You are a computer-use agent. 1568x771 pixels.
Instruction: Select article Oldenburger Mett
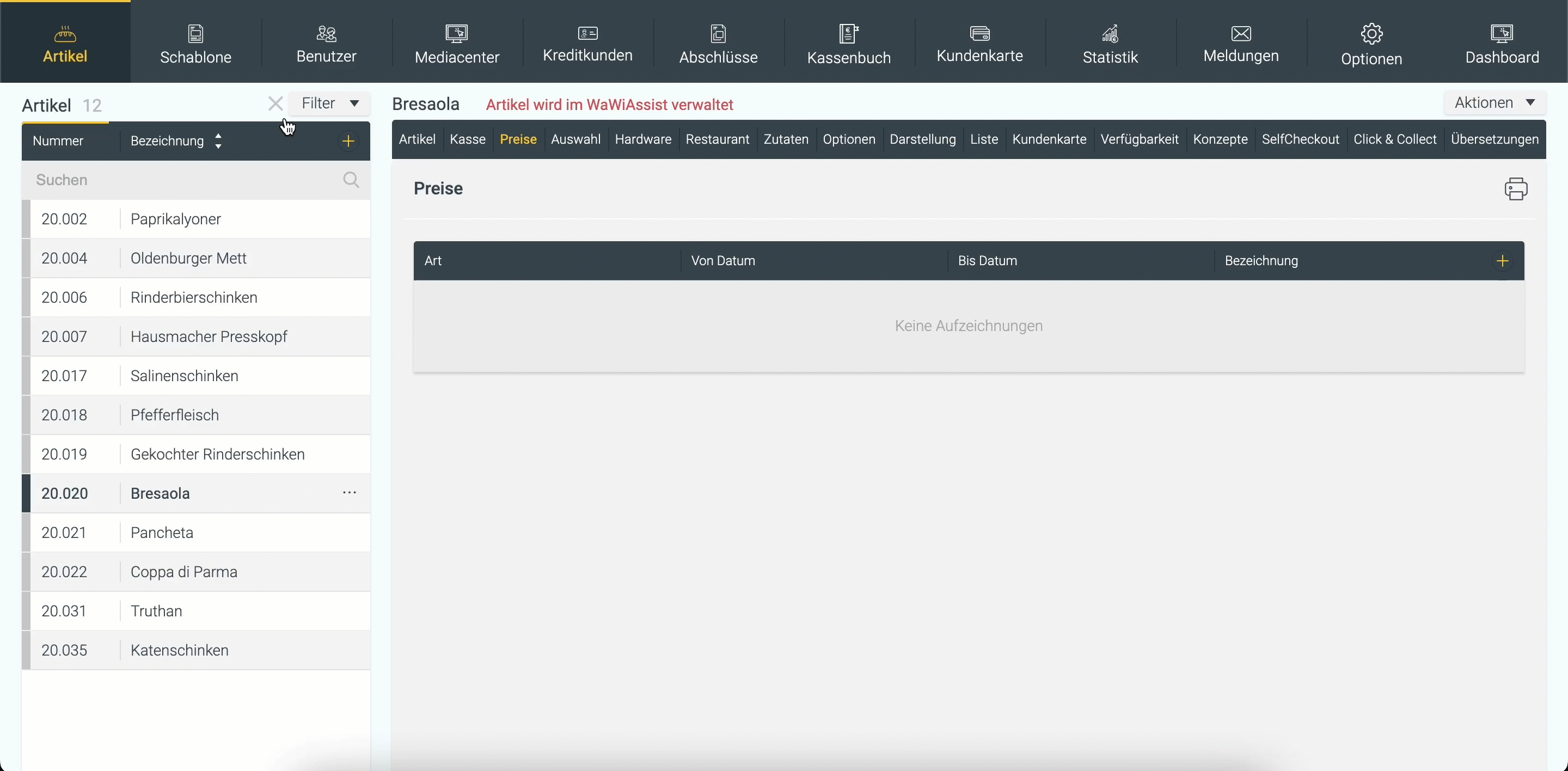click(x=188, y=258)
